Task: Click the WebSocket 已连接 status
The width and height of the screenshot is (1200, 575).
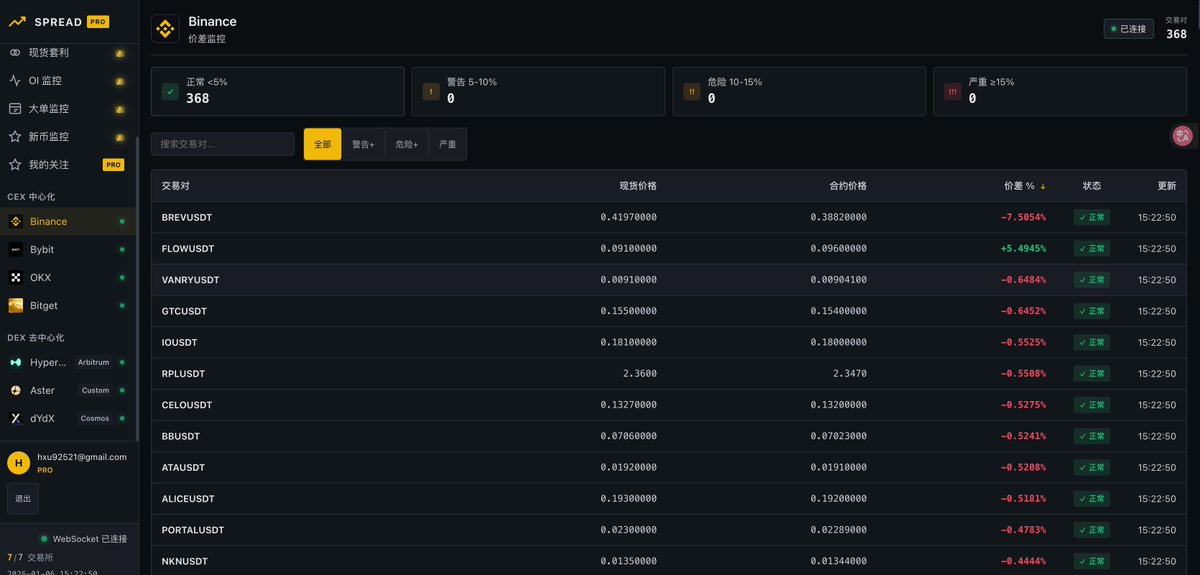Action: pyautogui.click(x=84, y=538)
